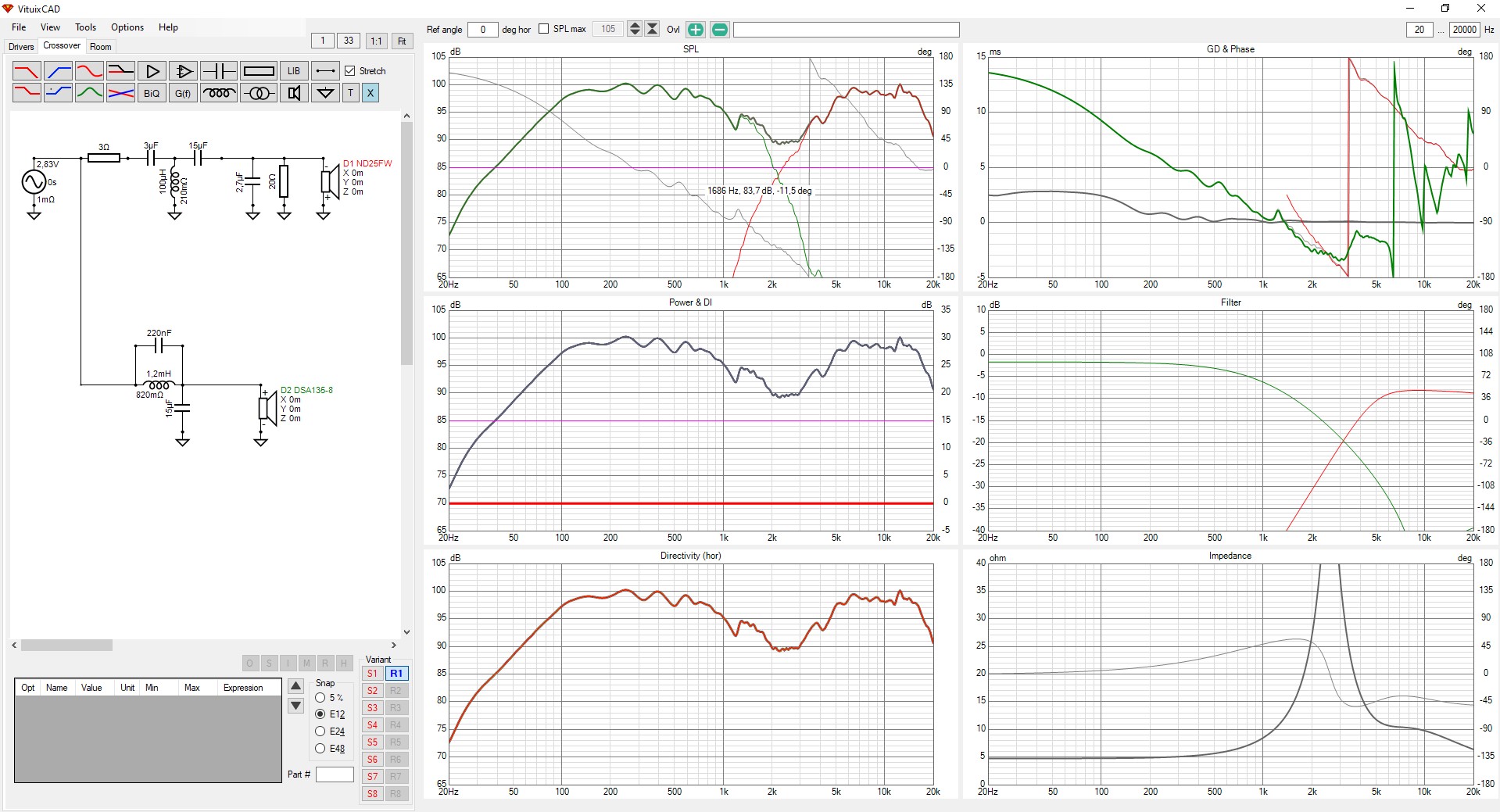This screenshot has height=812, width=1500.
Task: Add the red S-curve all-pass filter block
Action: pyautogui.click(x=89, y=71)
